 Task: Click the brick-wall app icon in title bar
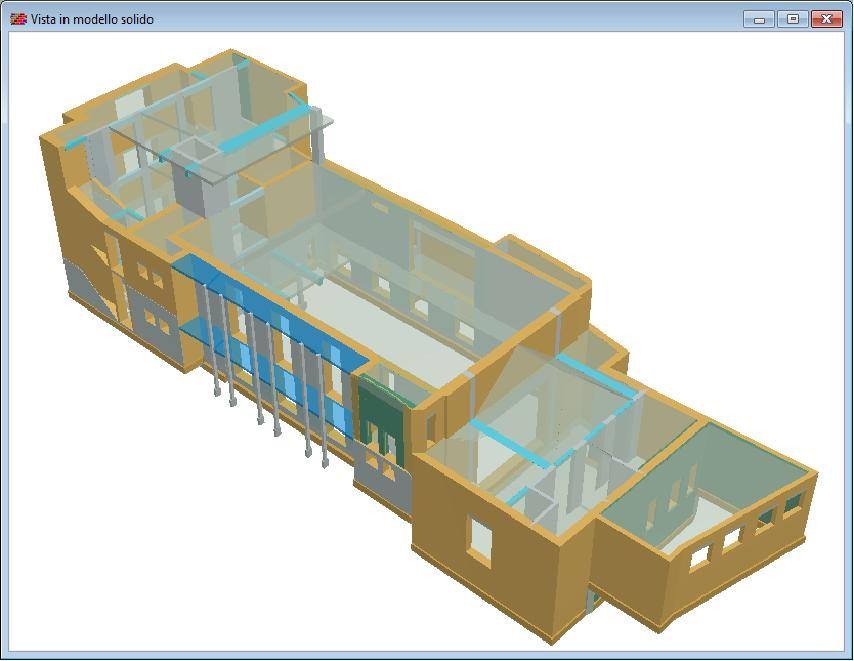click(x=19, y=19)
